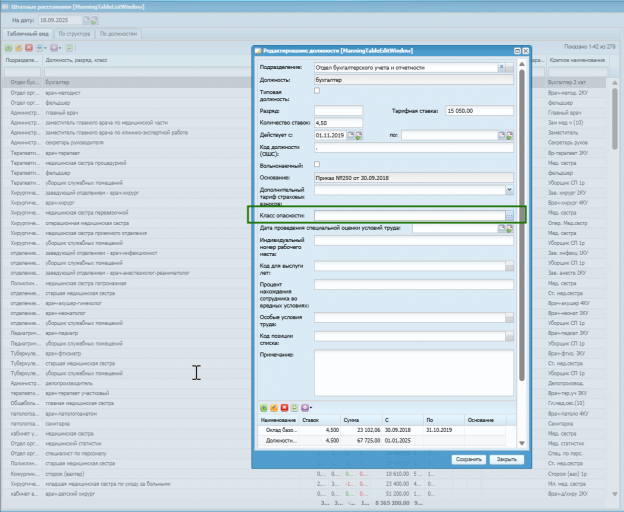Open dropdown arrow next to main Operations icon
The height and width of the screenshot is (512, 624).
coord(60,48)
